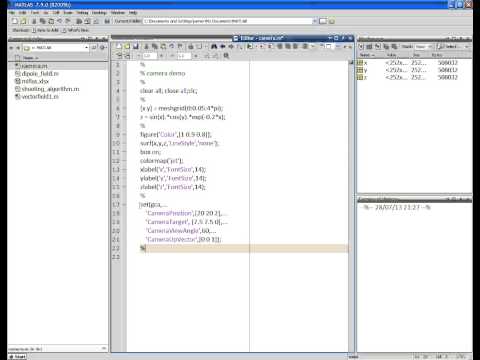Open Stack dropdown in Workspace toolbar

coord(423,47)
